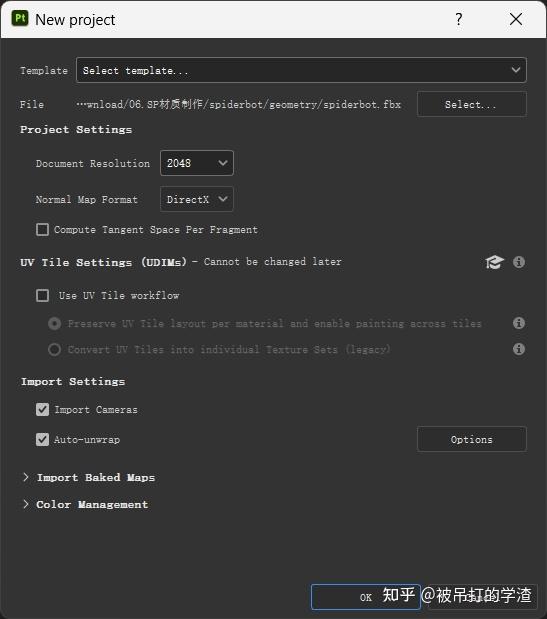
Task: Enable Use UV Tile workflow checkbox
Action: point(43,295)
